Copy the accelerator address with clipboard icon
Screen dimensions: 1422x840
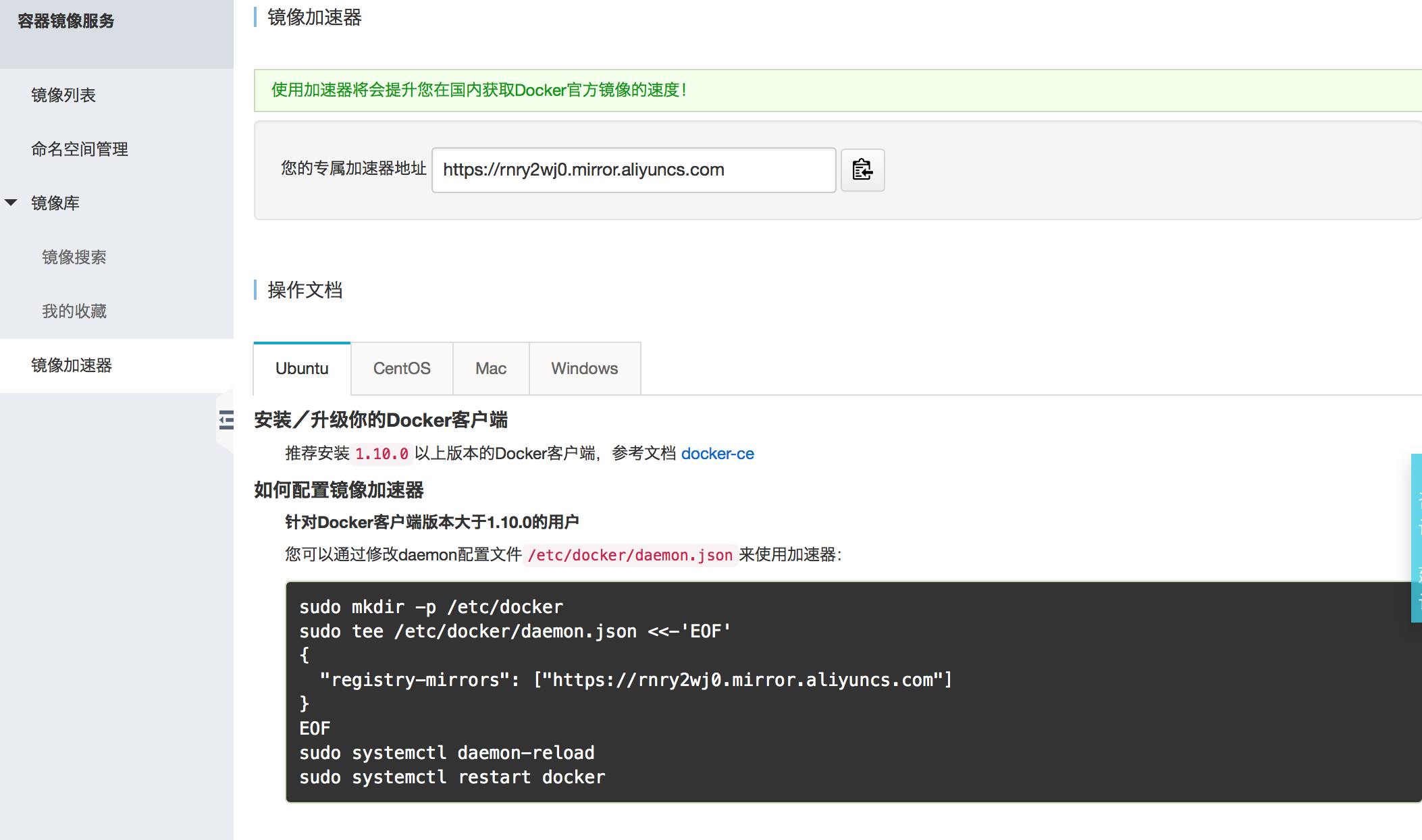862,169
